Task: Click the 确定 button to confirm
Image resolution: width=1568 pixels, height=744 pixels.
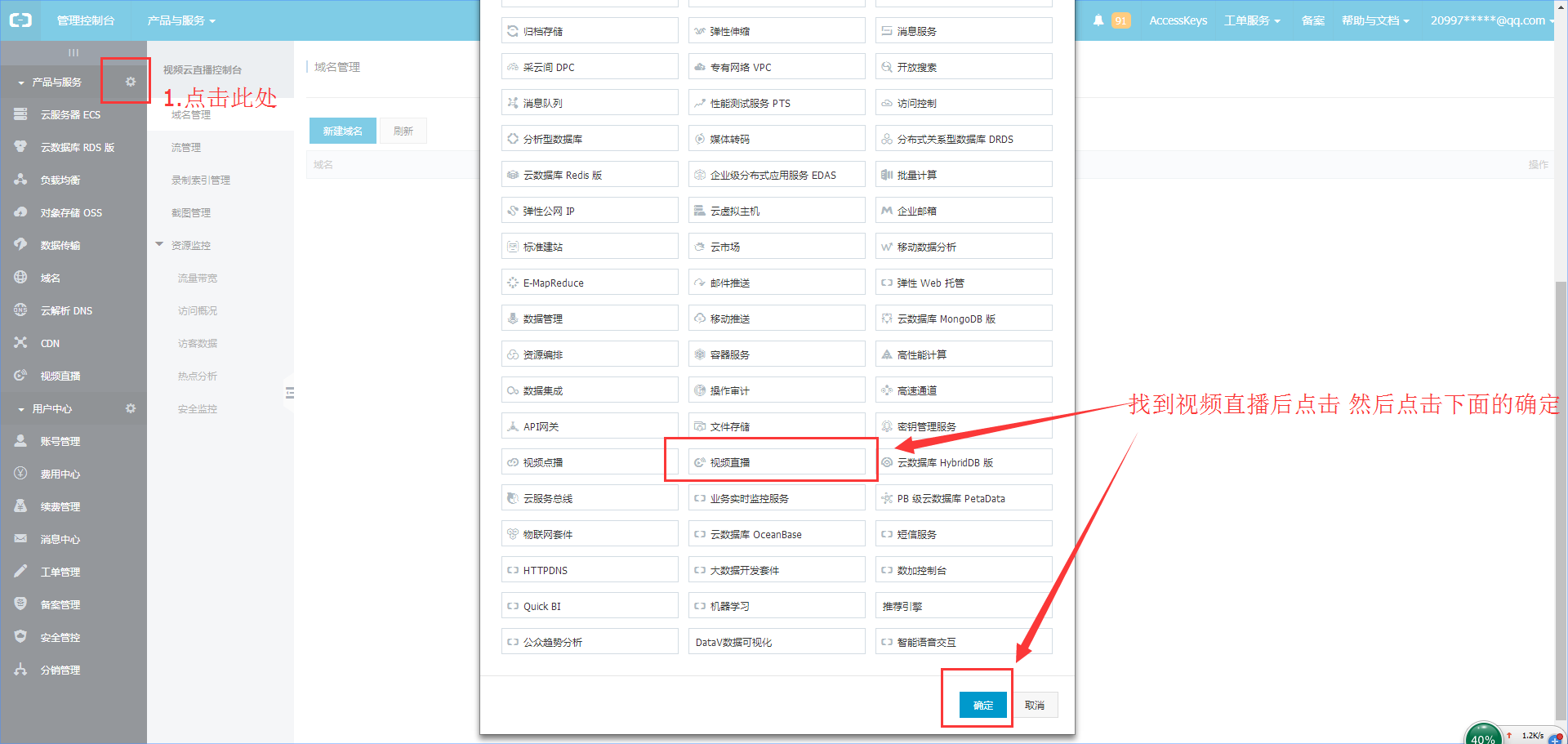Action: point(982,705)
